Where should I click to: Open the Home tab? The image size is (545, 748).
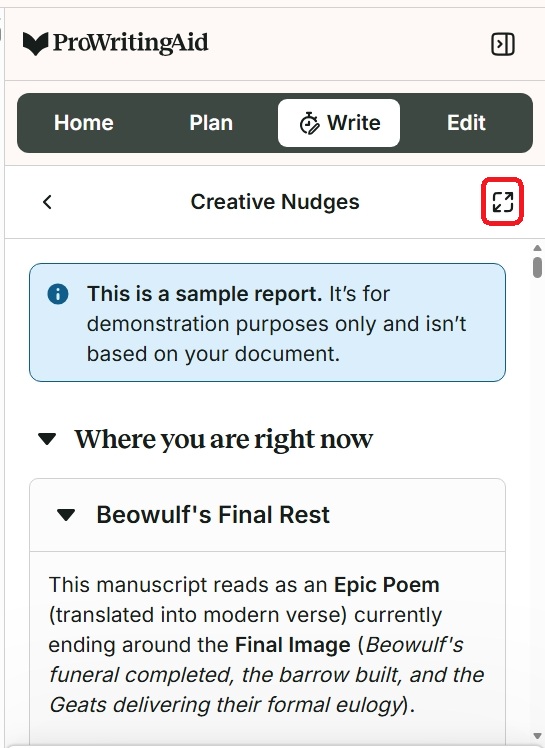(x=84, y=123)
